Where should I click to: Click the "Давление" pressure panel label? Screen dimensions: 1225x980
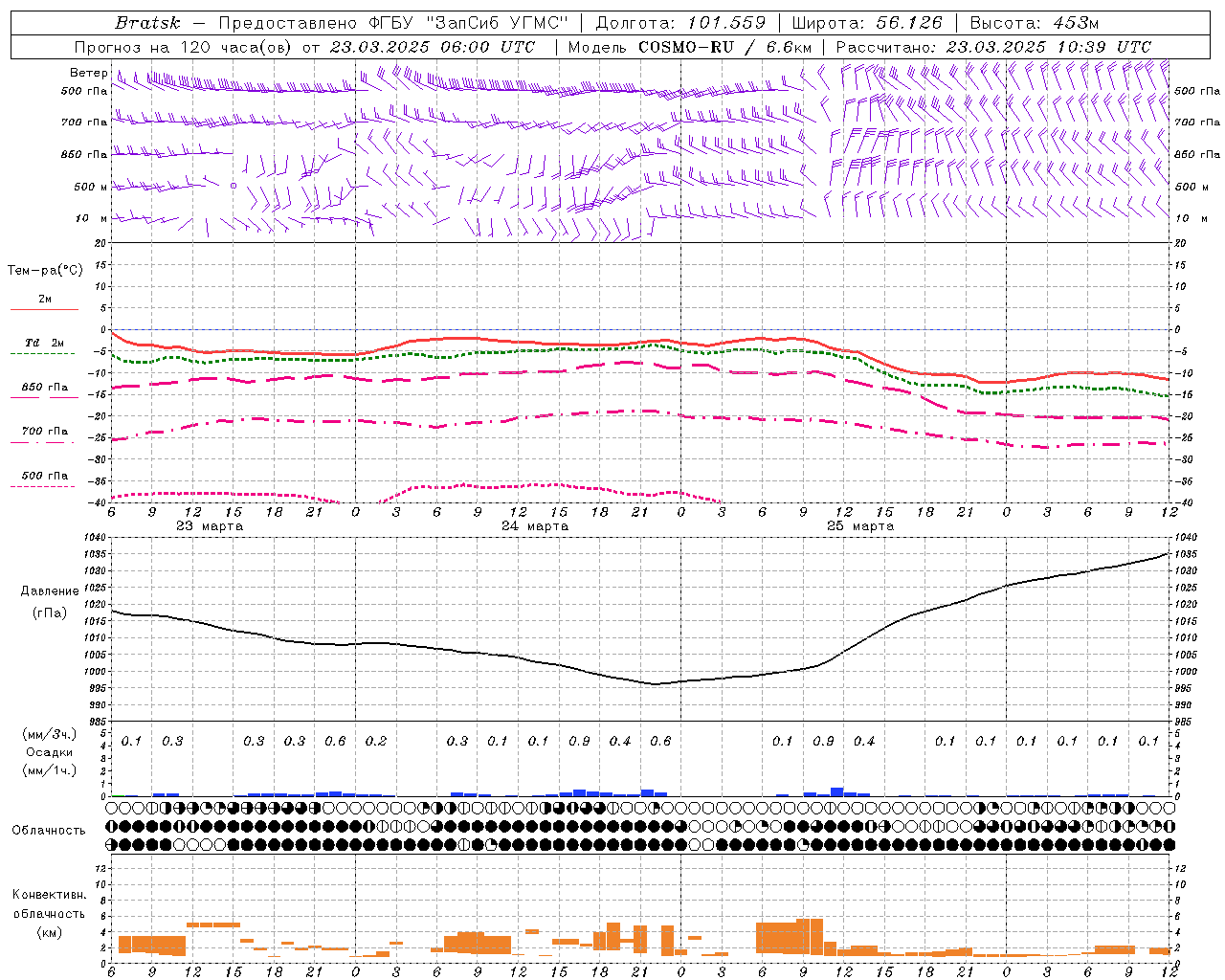[x=50, y=591]
